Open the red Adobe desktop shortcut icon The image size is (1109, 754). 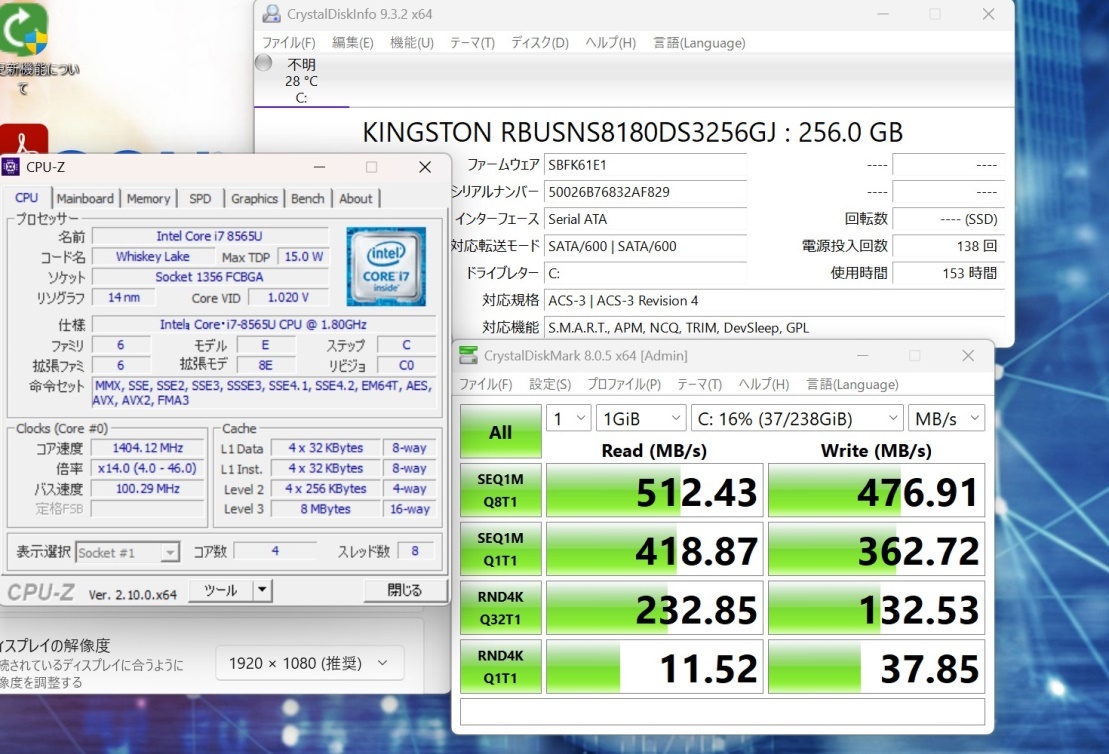[23, 139]
